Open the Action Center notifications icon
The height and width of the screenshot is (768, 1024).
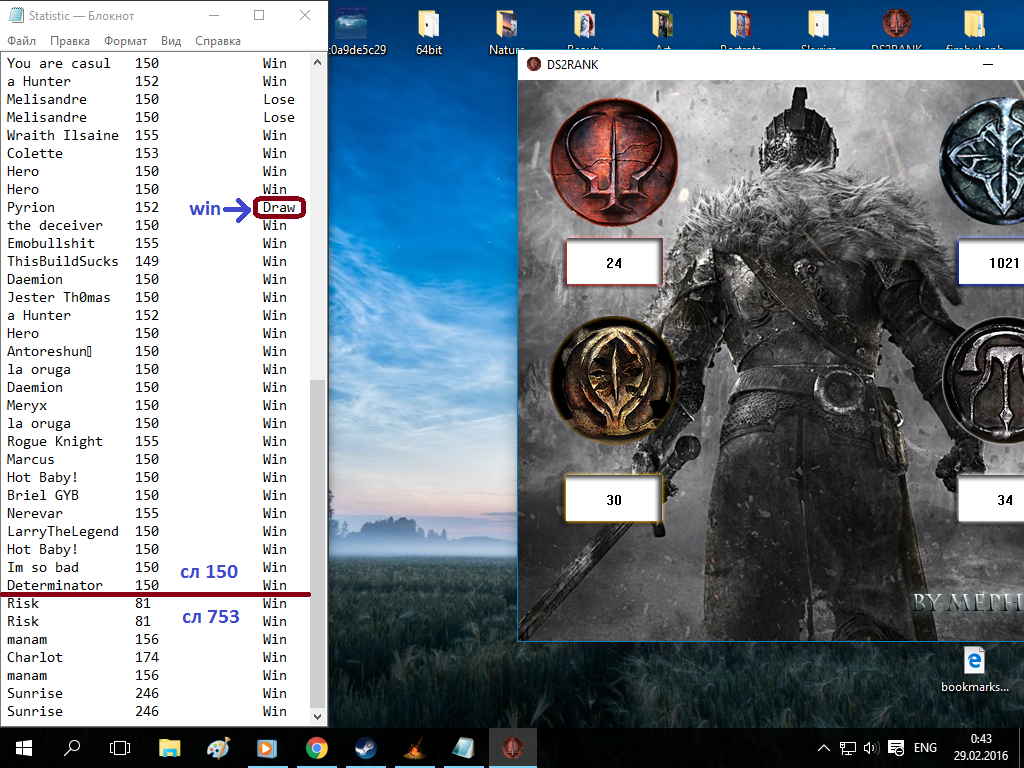point(896,748)
